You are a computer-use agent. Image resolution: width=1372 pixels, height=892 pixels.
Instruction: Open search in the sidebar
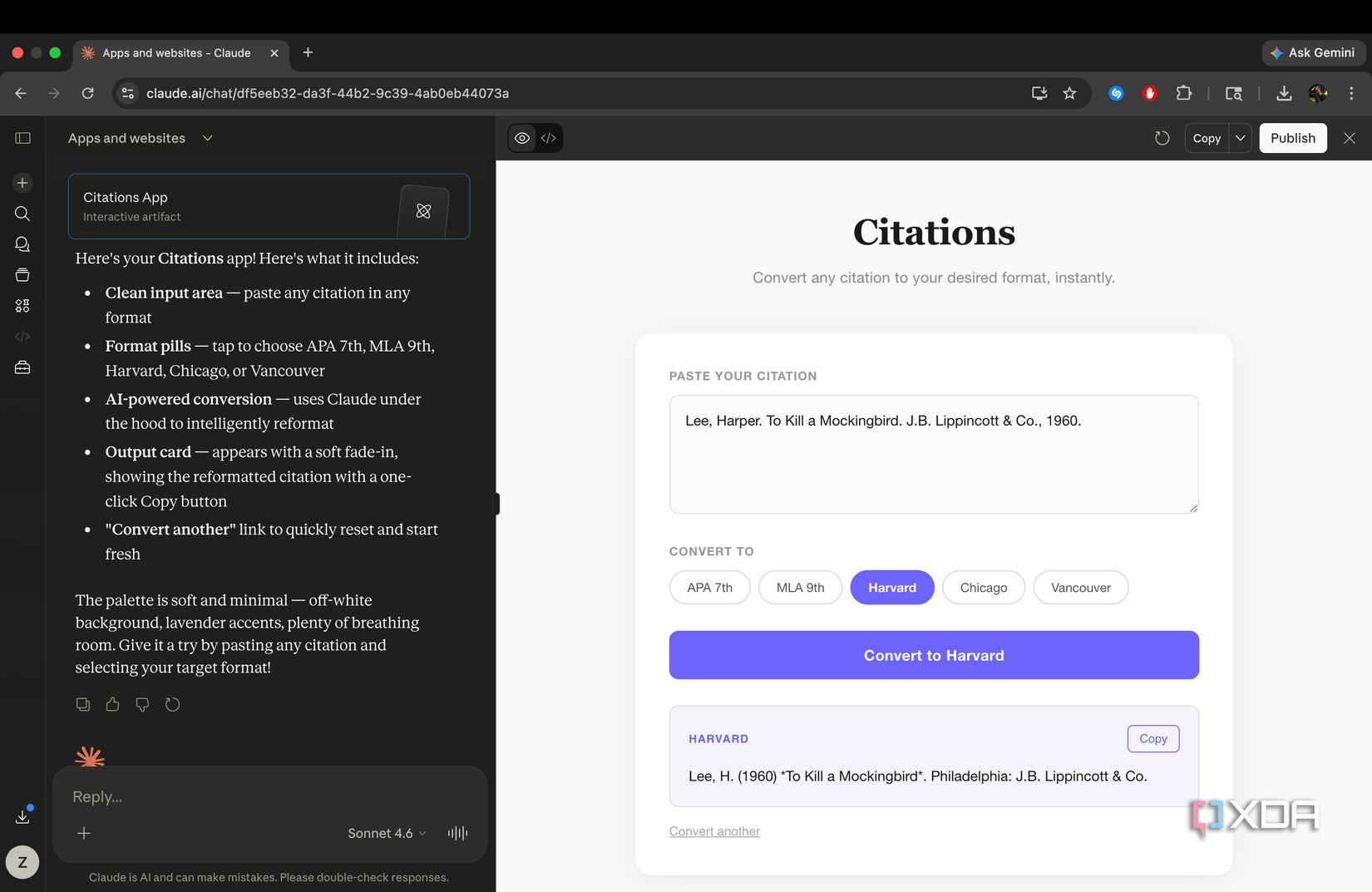22,214
